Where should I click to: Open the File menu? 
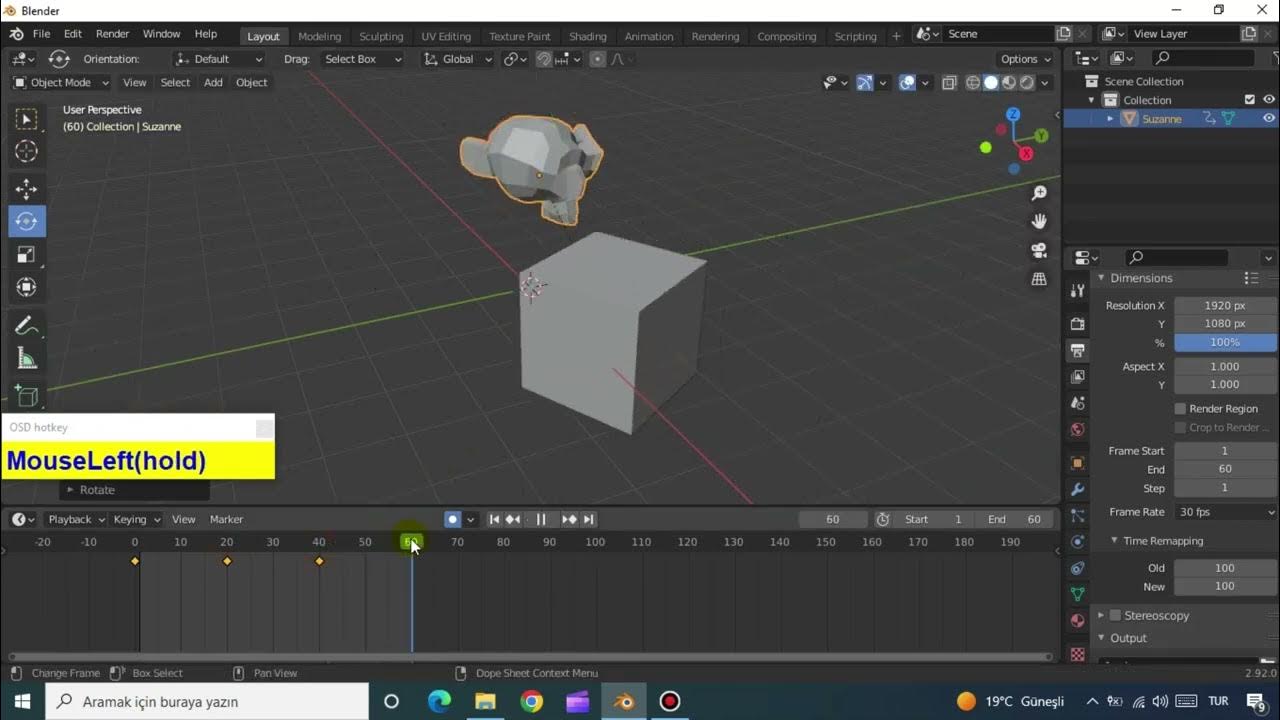[x=41, y=34]
